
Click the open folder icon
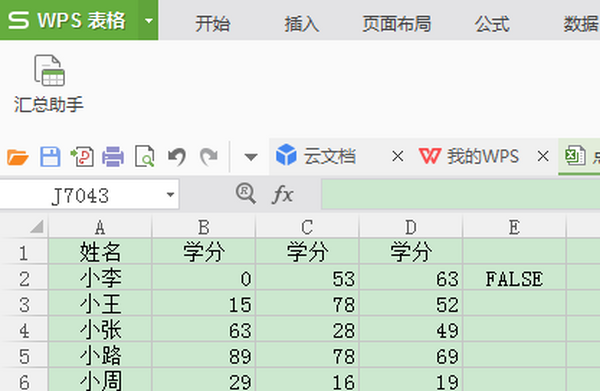pos(18,157)
